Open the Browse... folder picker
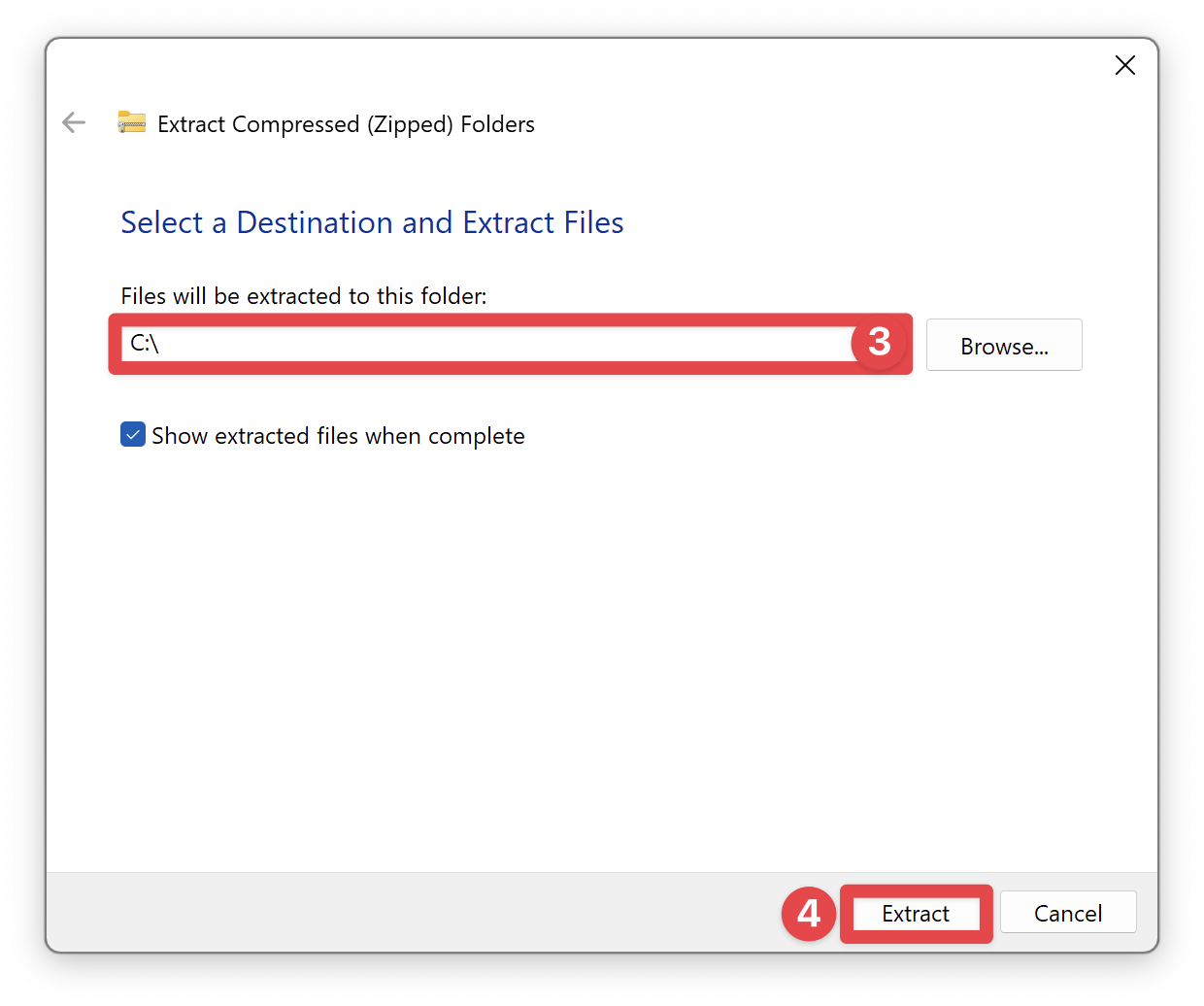 (1003, 346)
